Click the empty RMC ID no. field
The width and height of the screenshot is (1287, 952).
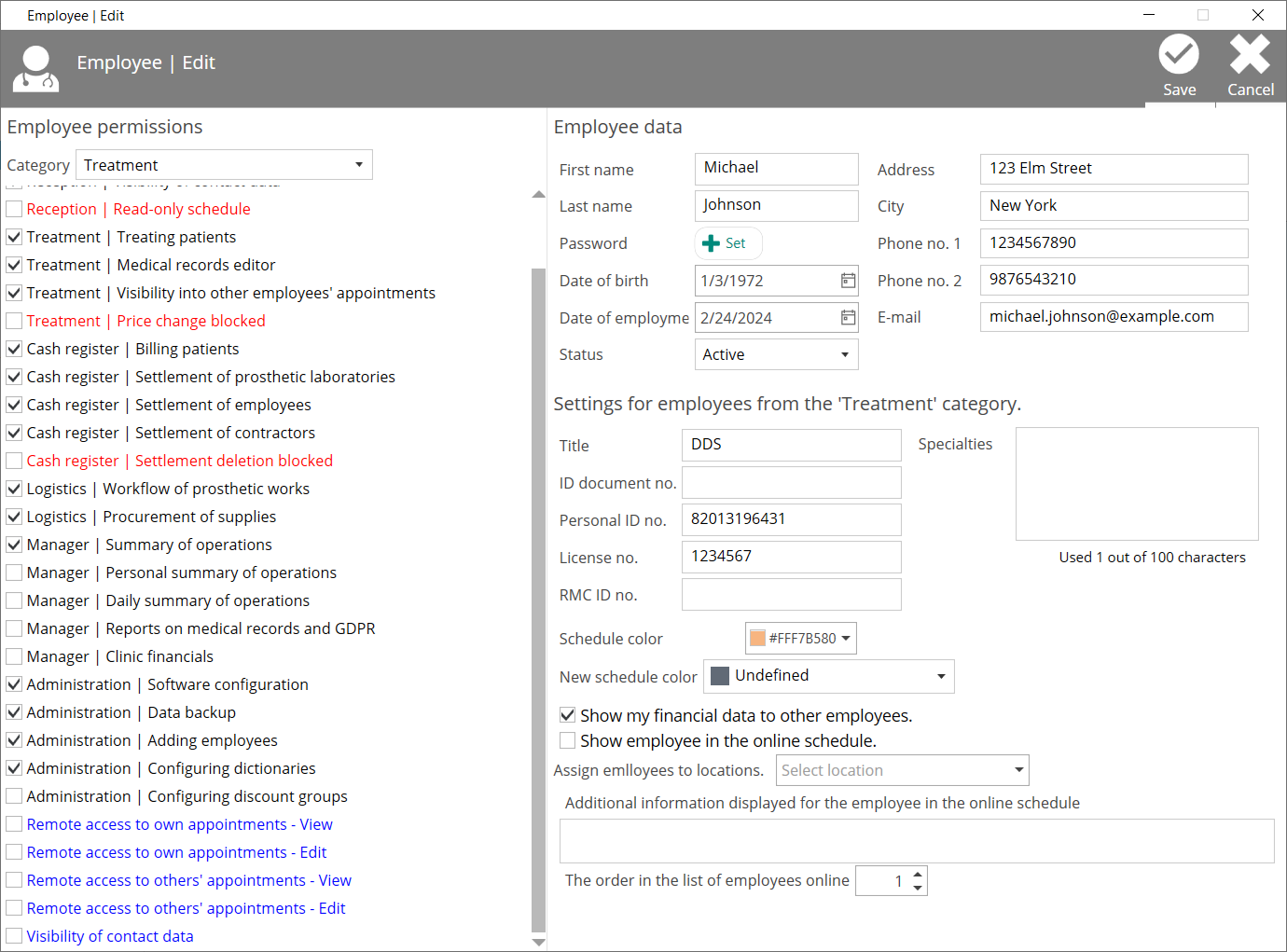[x=792, y=594]
